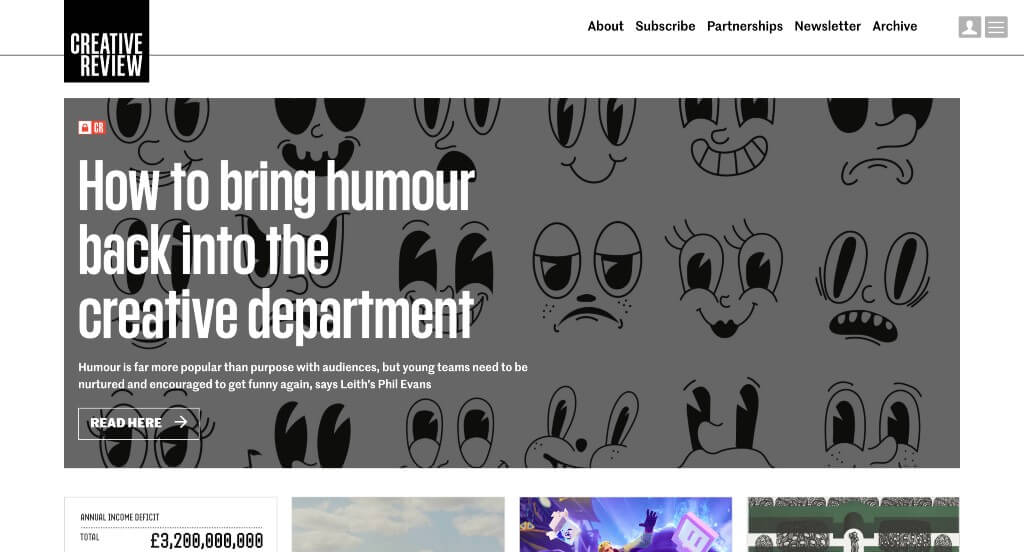Open the purple cartoon game thumbnail
Screen dimensions: 1024x552
pyautogui.click(x=626, y=525)
